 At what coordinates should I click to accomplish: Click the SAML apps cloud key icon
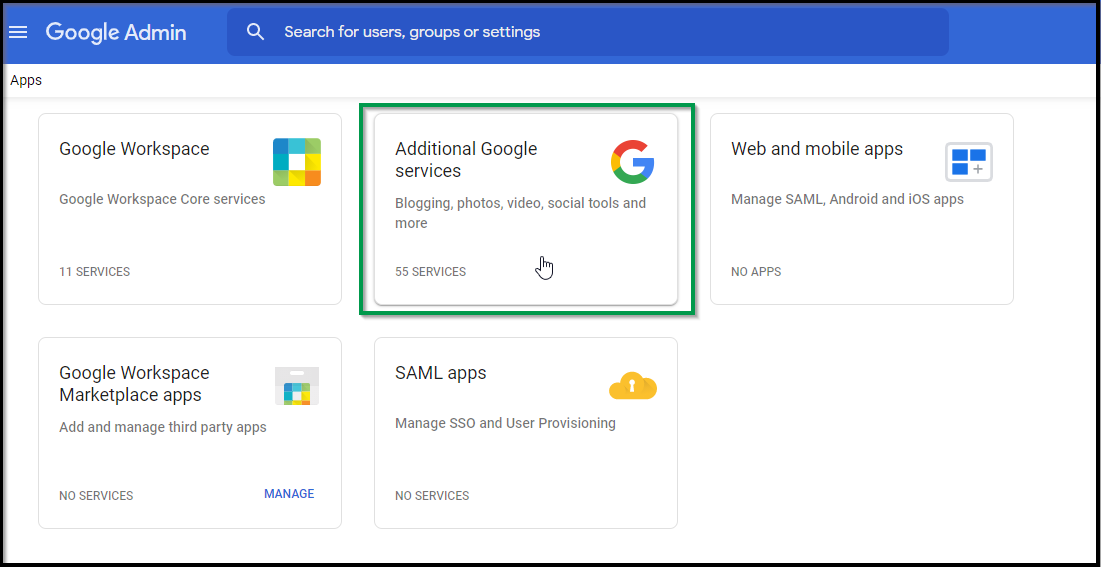pos(633,386)
